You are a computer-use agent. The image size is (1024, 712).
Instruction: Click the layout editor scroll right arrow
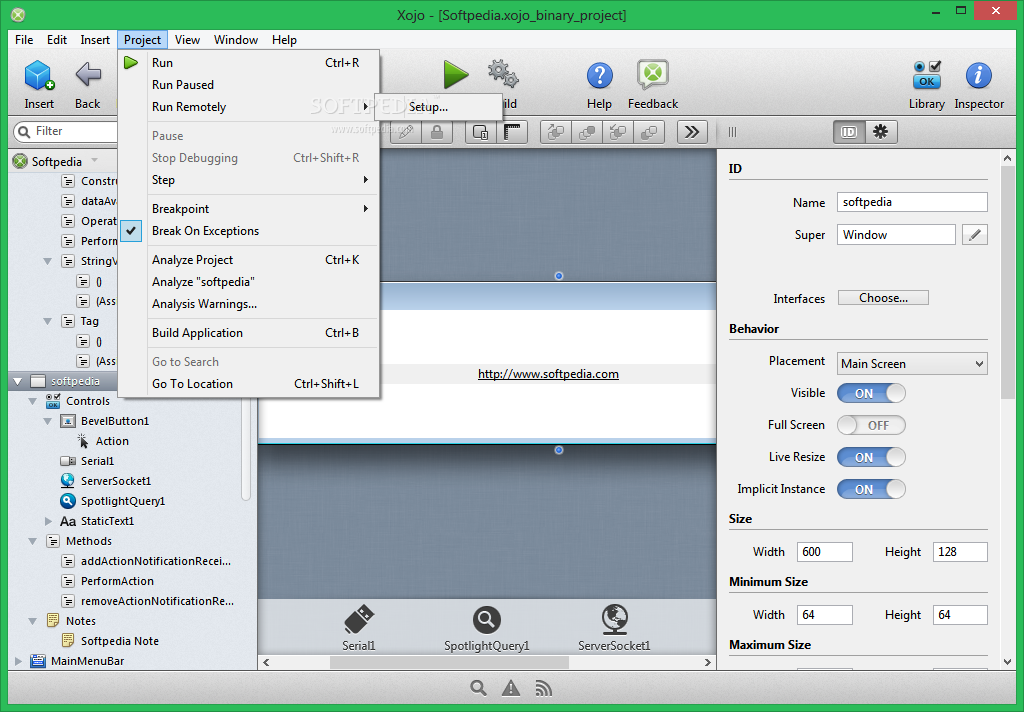tap(708, 662)
